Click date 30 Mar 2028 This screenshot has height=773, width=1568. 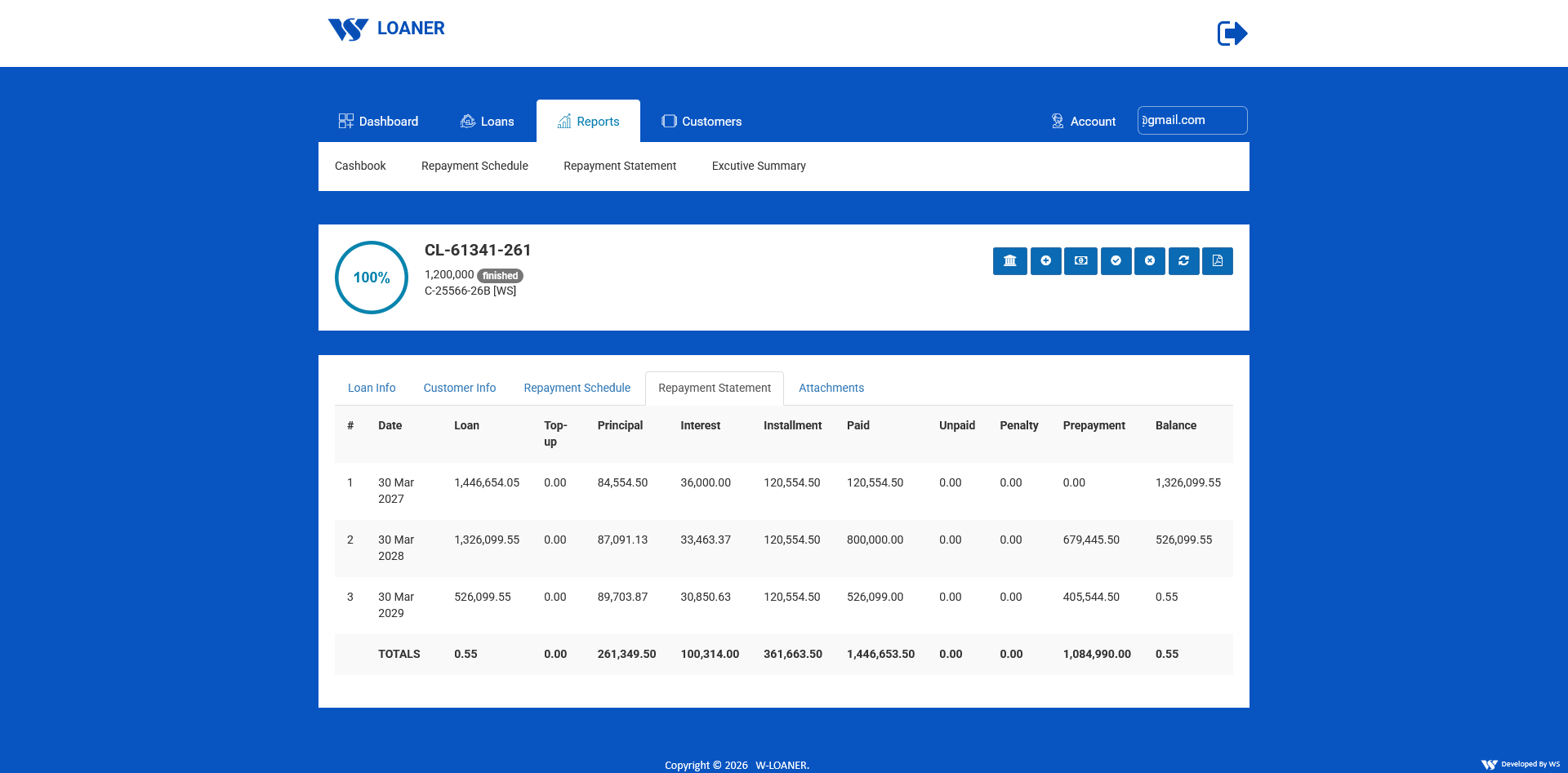[396, 548]
